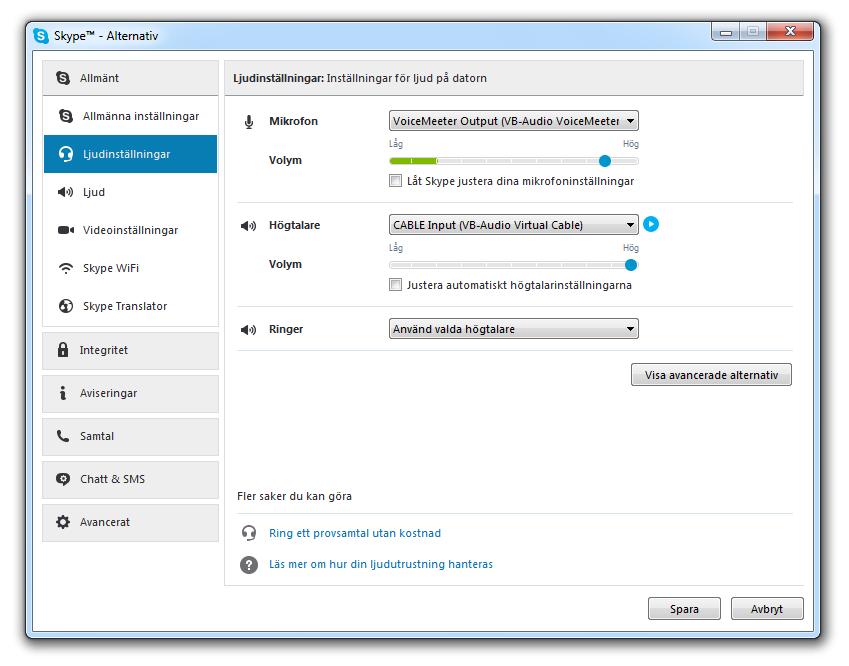This screenshot has width=849, height=666.
Task: Click the headset icon beside Ljudinställningar
Action: [66, 154]
